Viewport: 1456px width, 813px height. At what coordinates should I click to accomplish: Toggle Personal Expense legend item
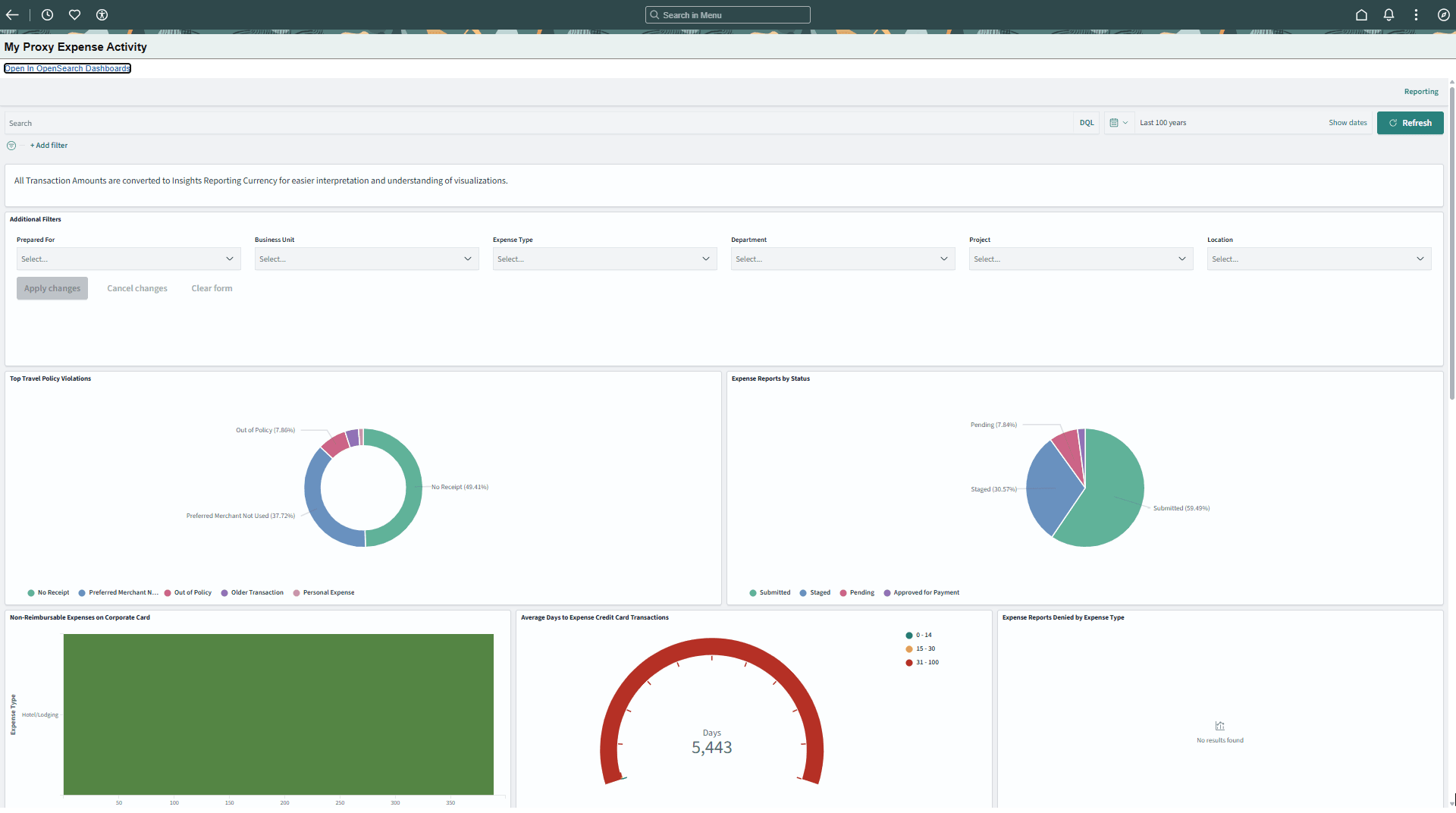click(324, 592)
